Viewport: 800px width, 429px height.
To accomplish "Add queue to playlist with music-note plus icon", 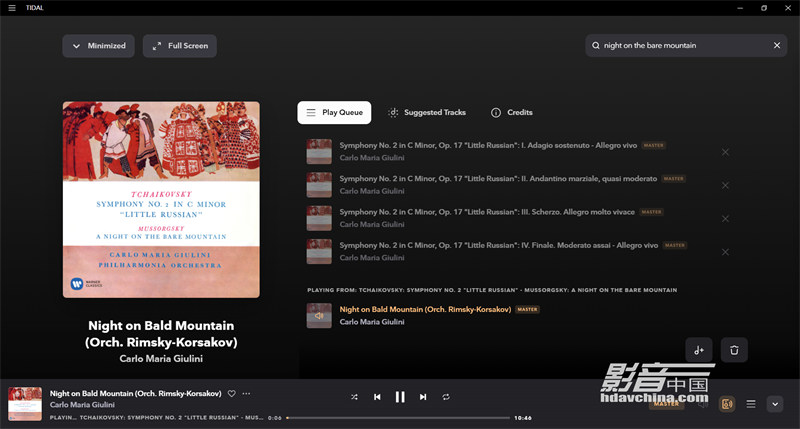I will coord(699,350).
